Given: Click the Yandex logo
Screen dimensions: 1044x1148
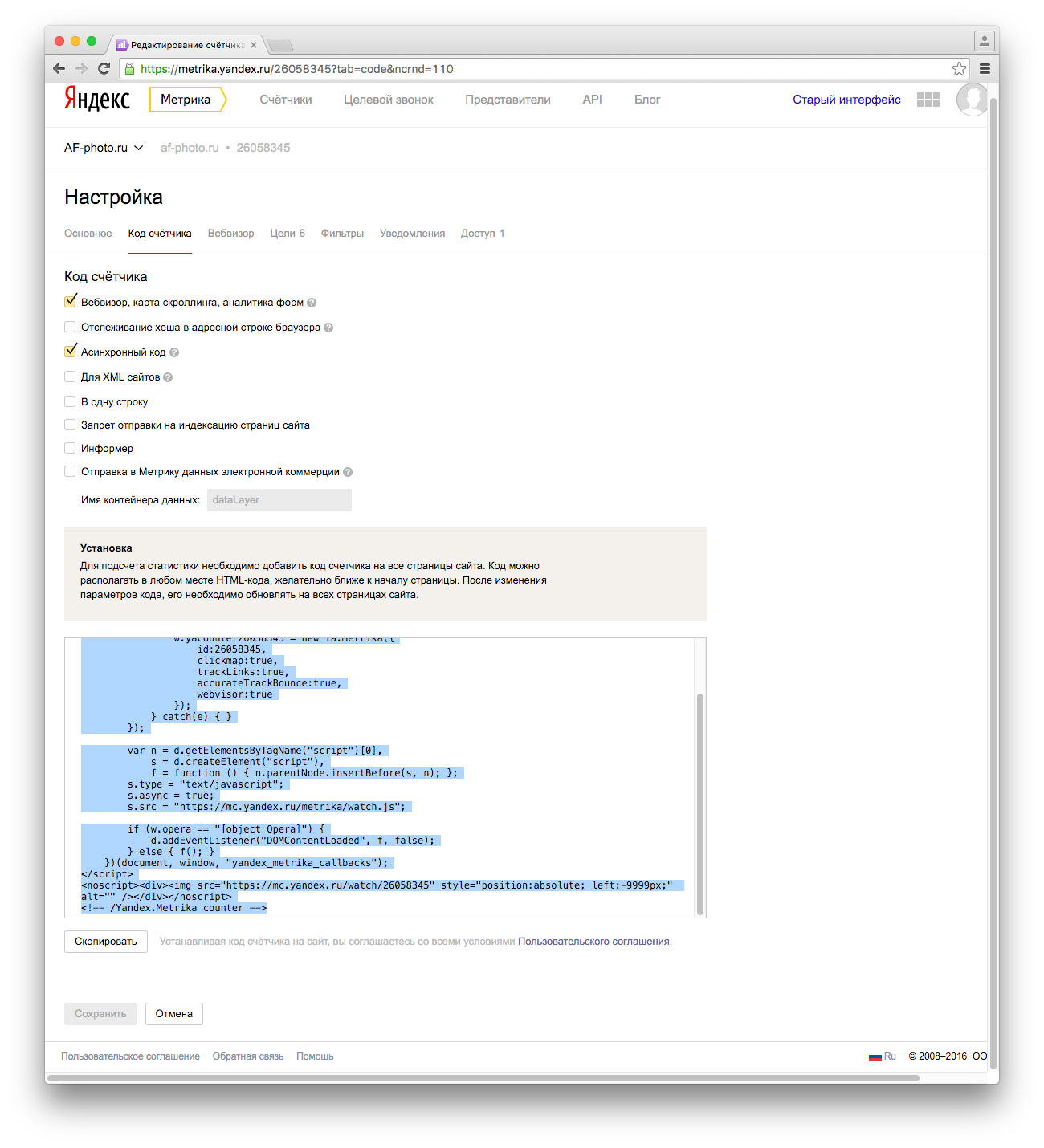Looking at the screenshot, I should point(96,99).
